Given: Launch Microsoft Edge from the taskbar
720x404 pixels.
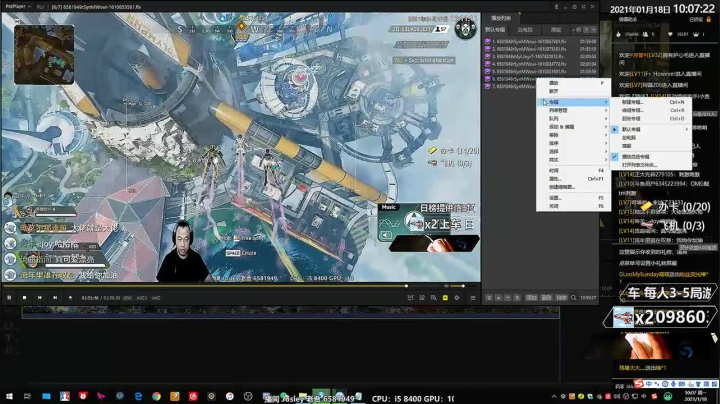Looking at the screenshot, I should coord(138,396).
